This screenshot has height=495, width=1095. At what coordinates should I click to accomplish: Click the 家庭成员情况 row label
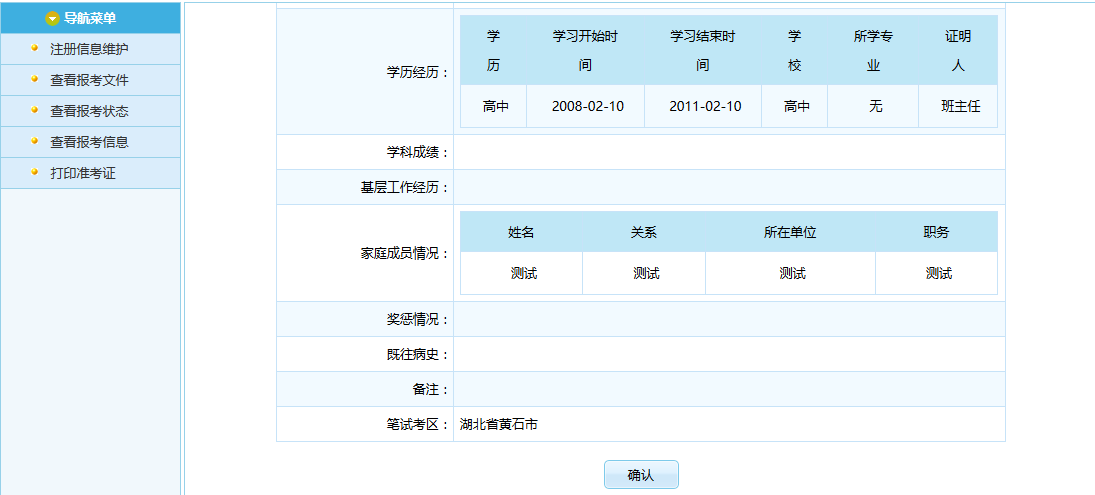405,253
